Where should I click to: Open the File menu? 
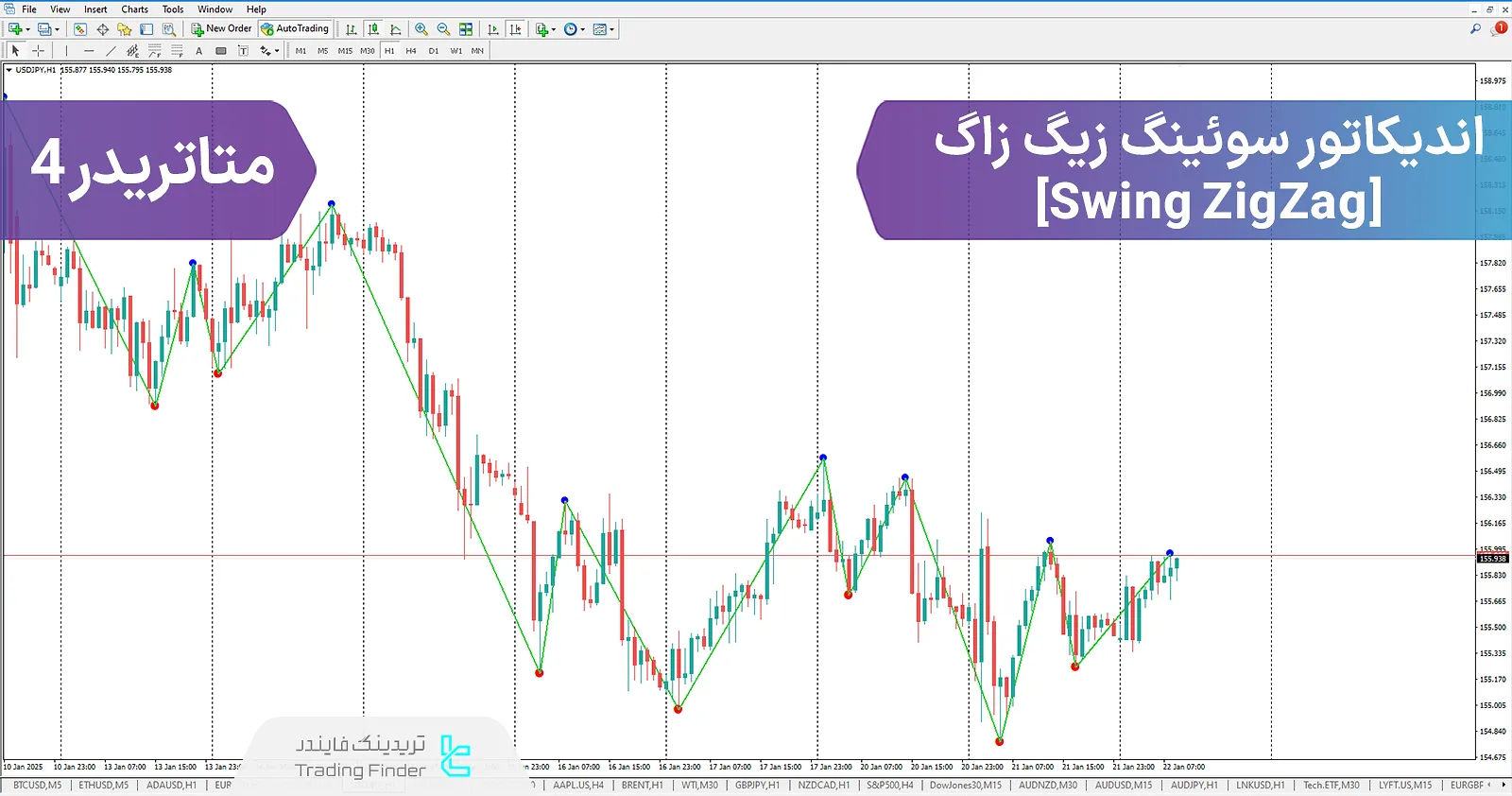[x=29, y=9]
